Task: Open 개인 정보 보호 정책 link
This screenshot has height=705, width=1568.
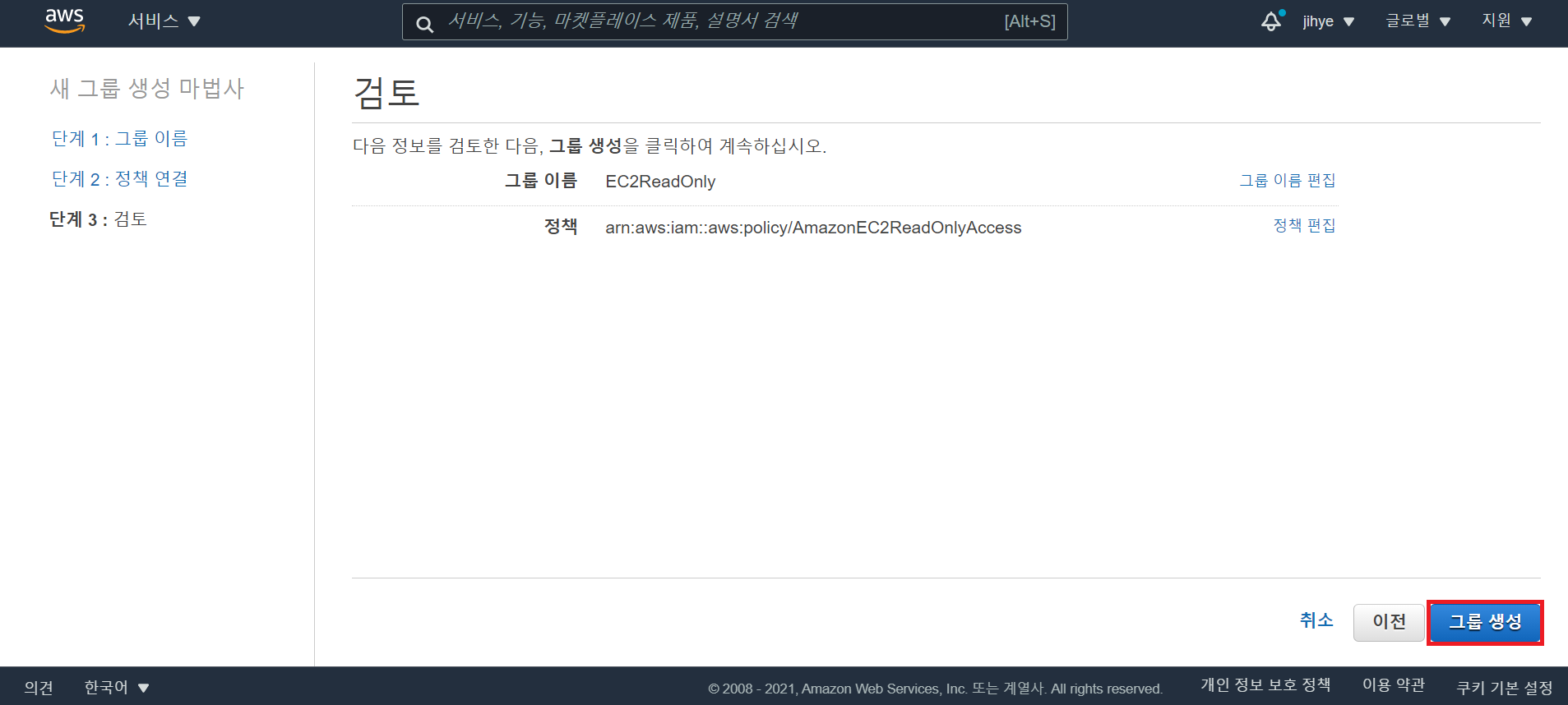Action: [x=1265, y=684]
